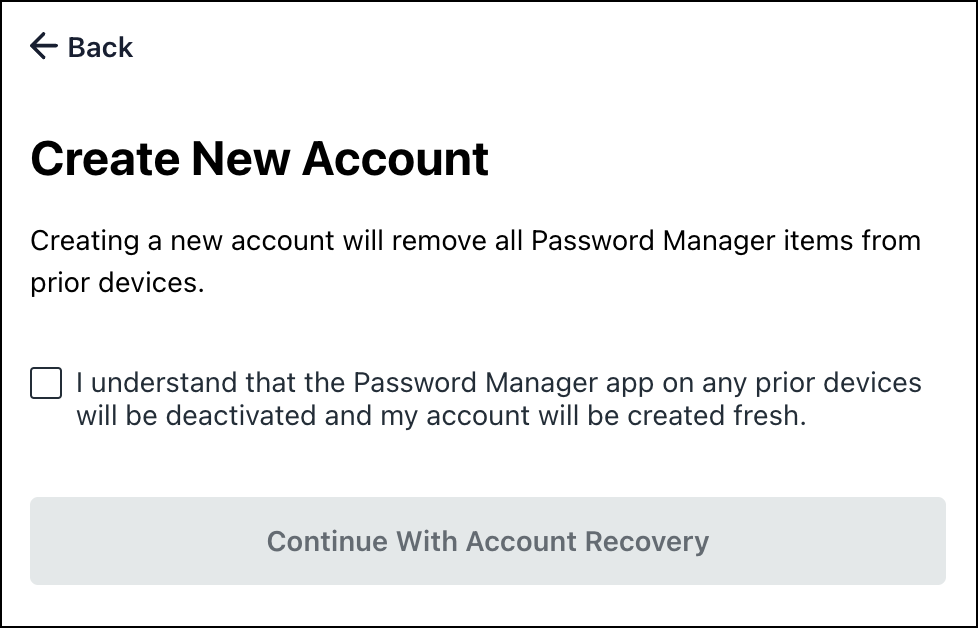This screenshot has height=628, width=978.
Task: Click the Back navigation control
Action: click(x=80, y=46)
